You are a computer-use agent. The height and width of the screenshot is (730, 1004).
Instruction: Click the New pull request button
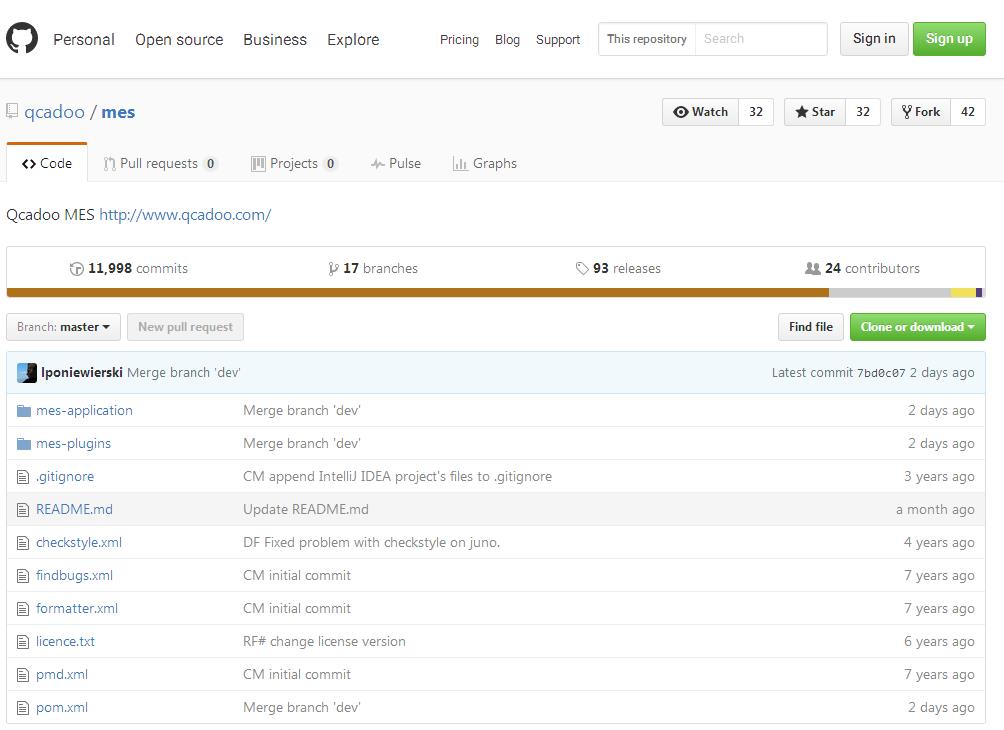click(x=185, y=327)
